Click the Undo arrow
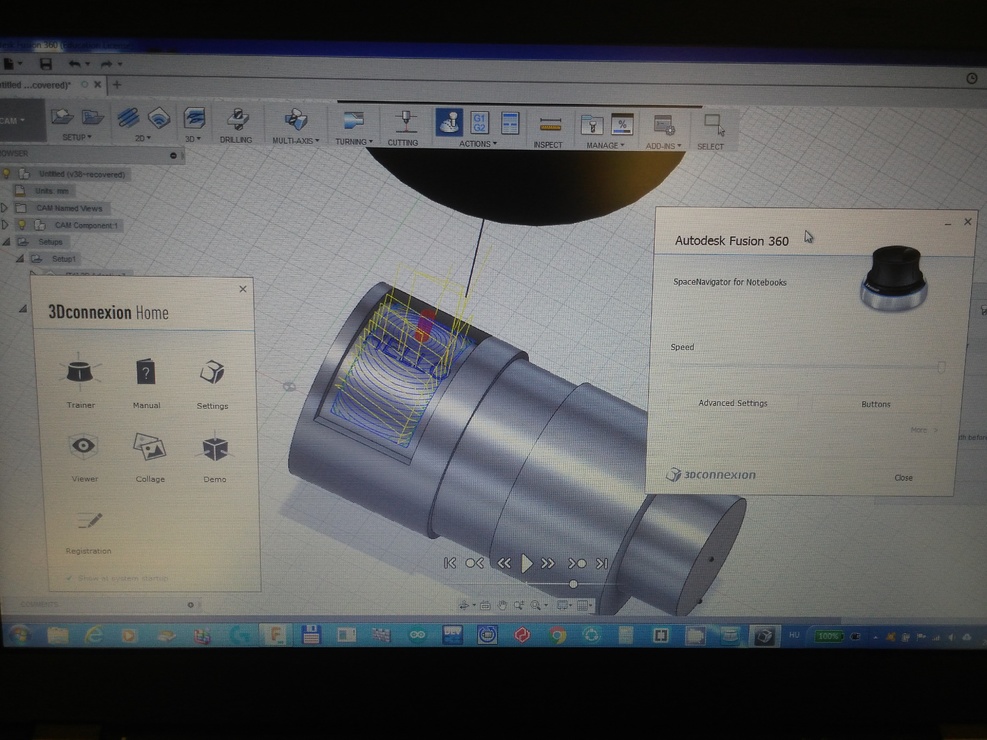 tap(75, 64)
